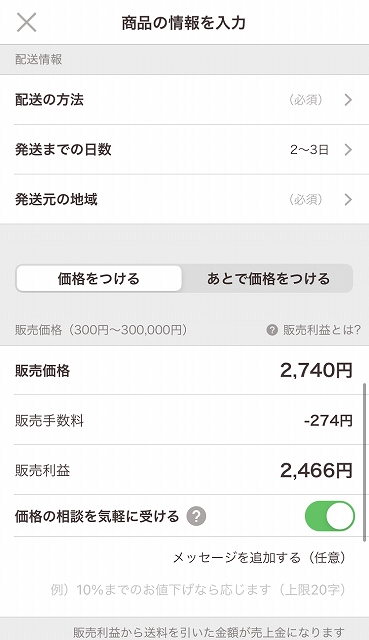Viewport: 369px width, 640px height.
Task: Click the vertical scrollbar on right edge
Action: (365, 462)
